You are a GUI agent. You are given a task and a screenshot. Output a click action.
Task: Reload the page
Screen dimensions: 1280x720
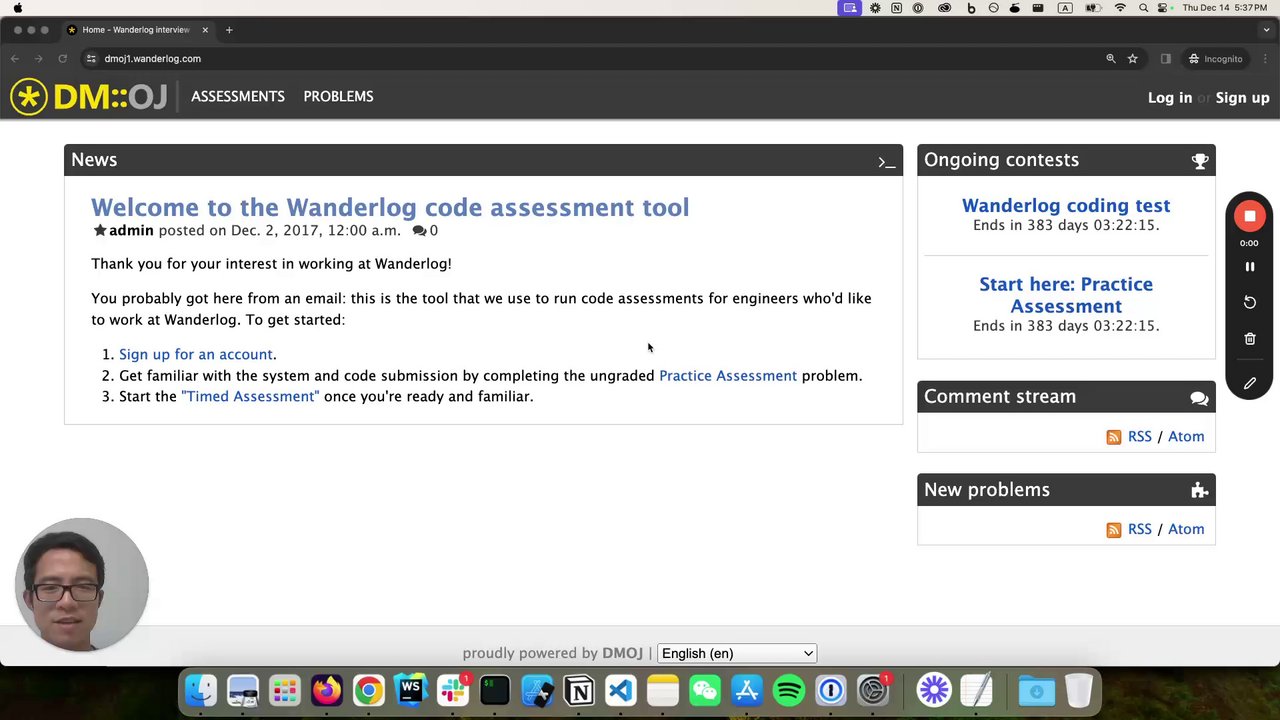tap(62, 59)
